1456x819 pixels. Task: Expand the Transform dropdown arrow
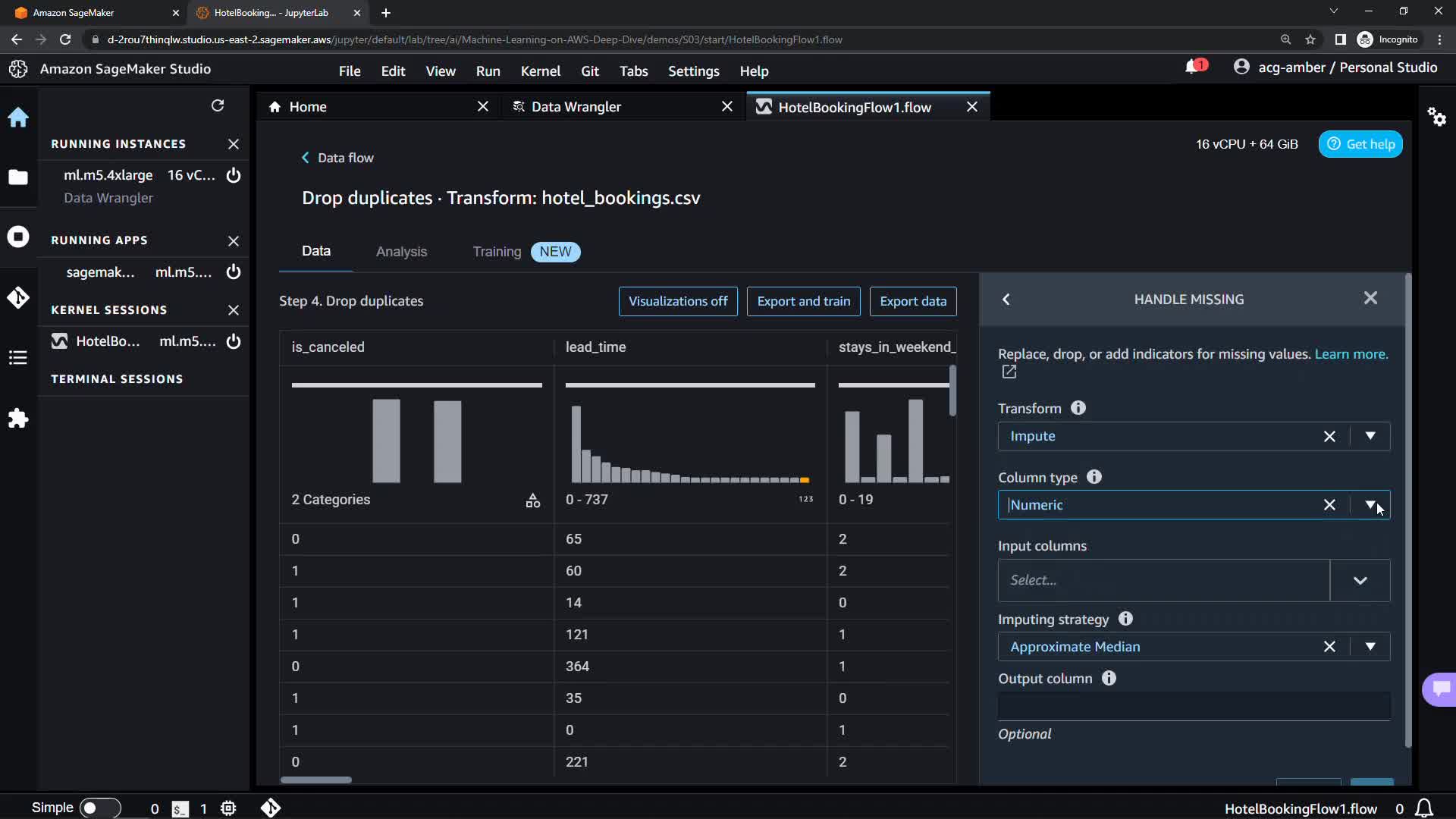[1370, 436]
